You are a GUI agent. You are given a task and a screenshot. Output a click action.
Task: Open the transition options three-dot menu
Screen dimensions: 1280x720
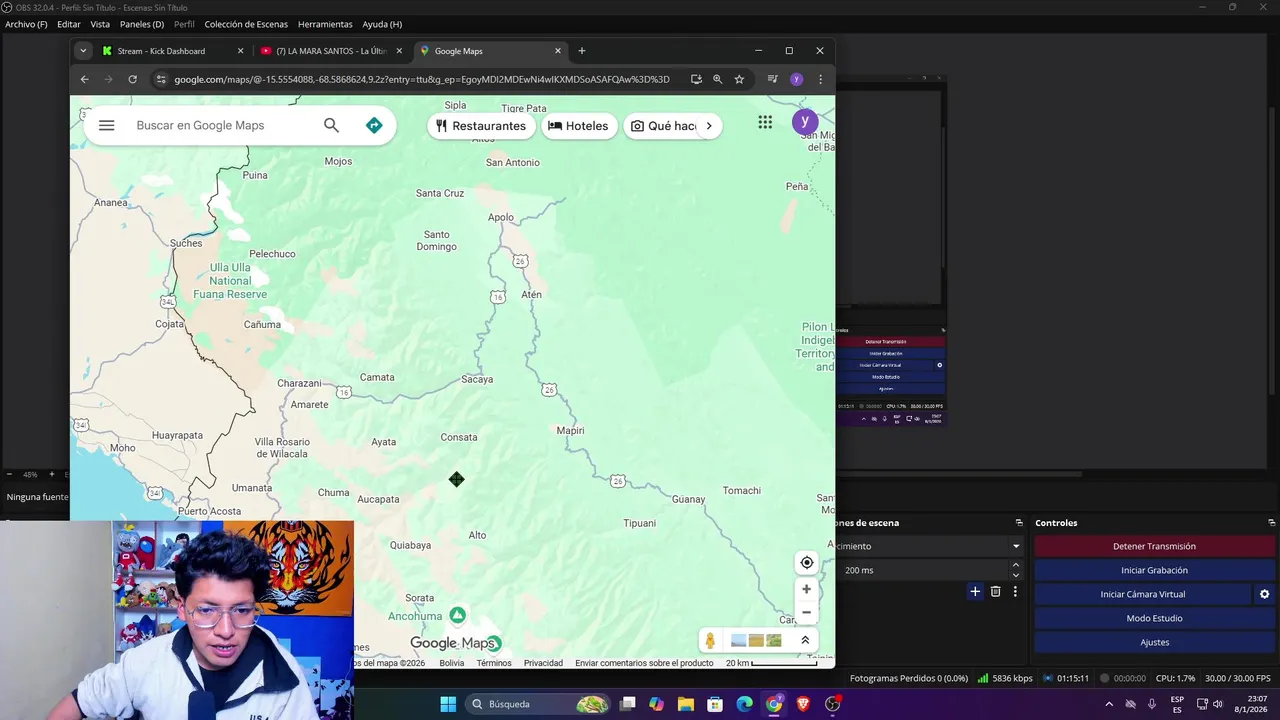tap(1015, 592)
